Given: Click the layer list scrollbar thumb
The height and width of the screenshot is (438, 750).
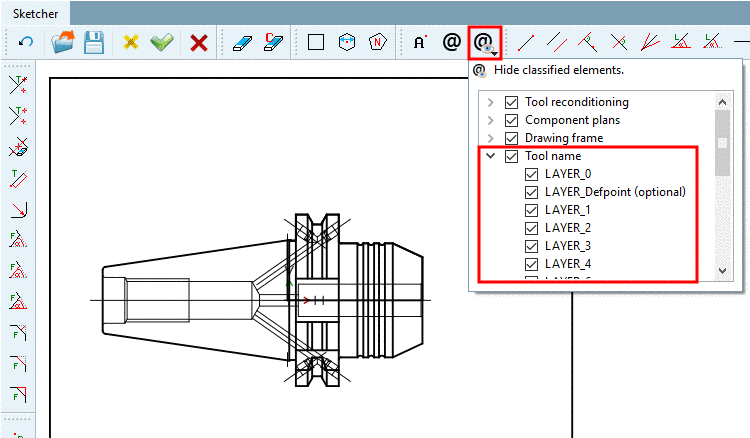Looking at the screenshot, I should [x=723, y=143].
